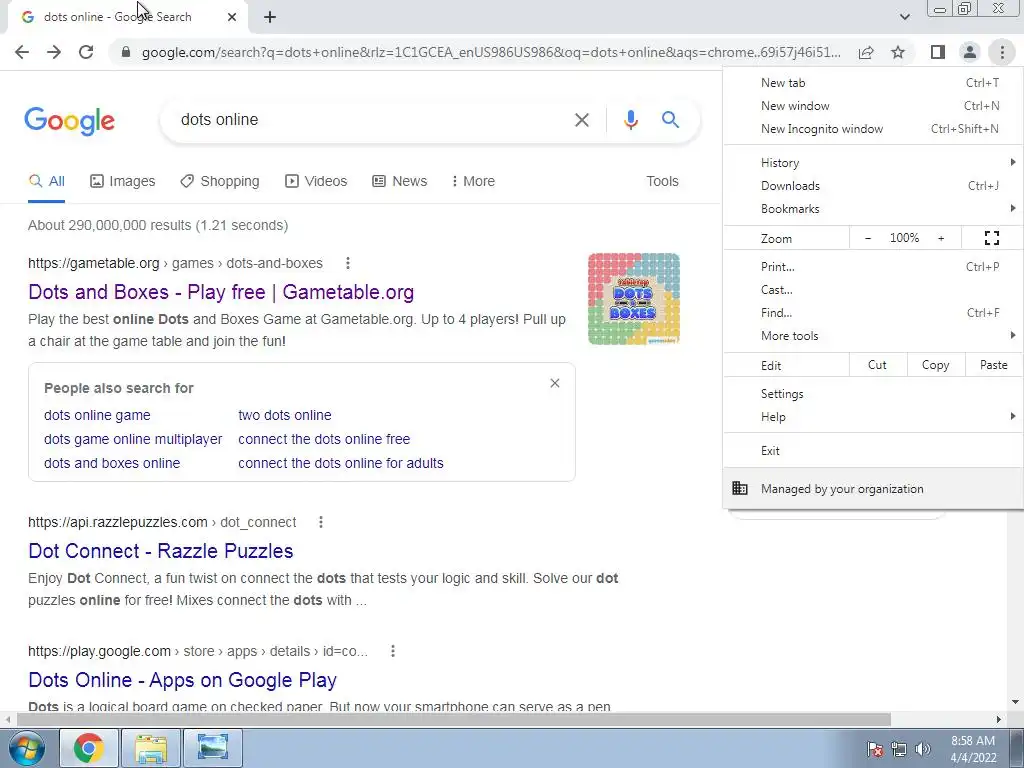
Task: Choose Exit in Chrome menu
Action: [873, 451]
